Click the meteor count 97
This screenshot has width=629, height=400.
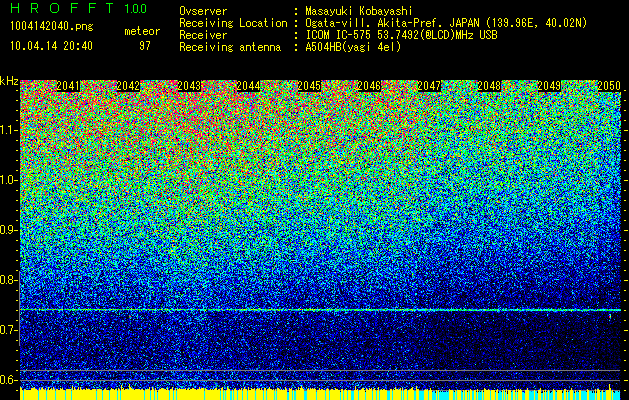145,46
